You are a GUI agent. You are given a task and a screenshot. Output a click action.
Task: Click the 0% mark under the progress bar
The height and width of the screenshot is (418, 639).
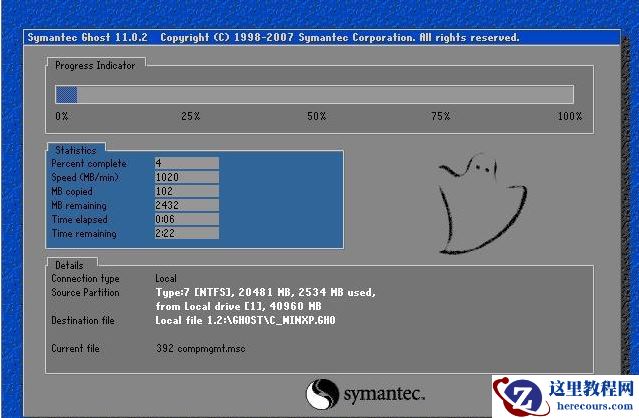62,116
